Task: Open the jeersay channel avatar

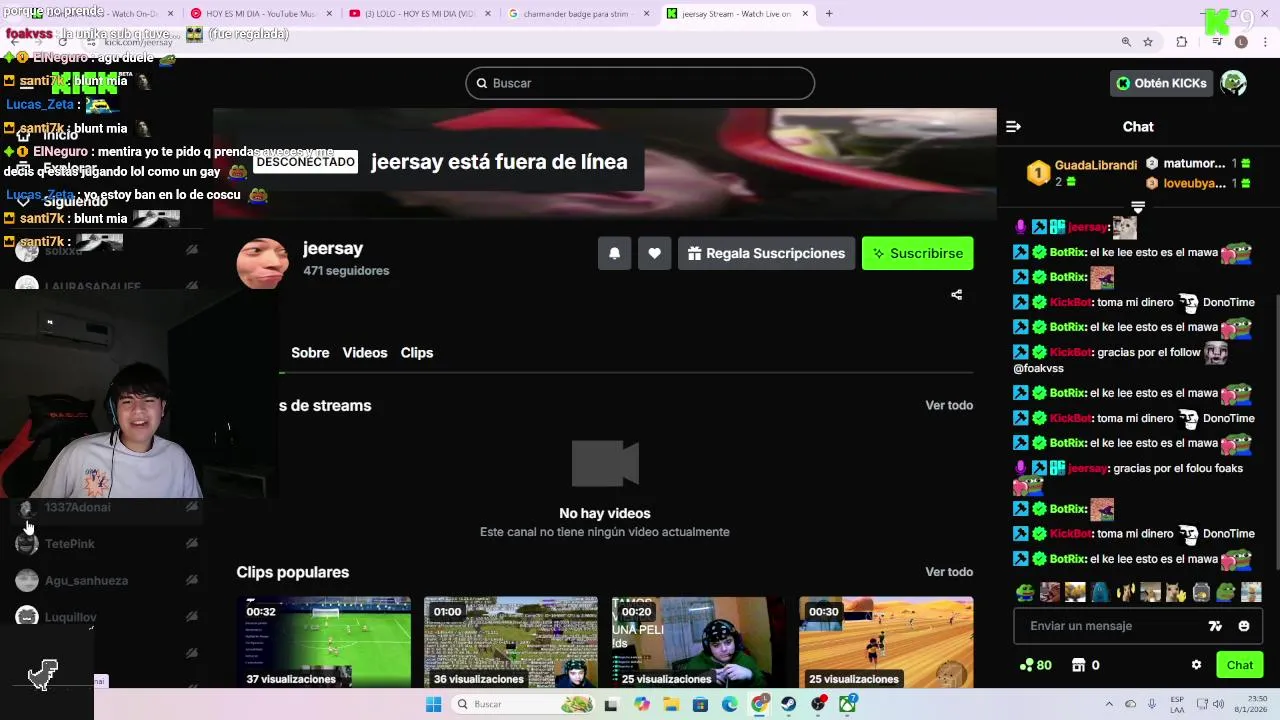Action: pos(262,264)
